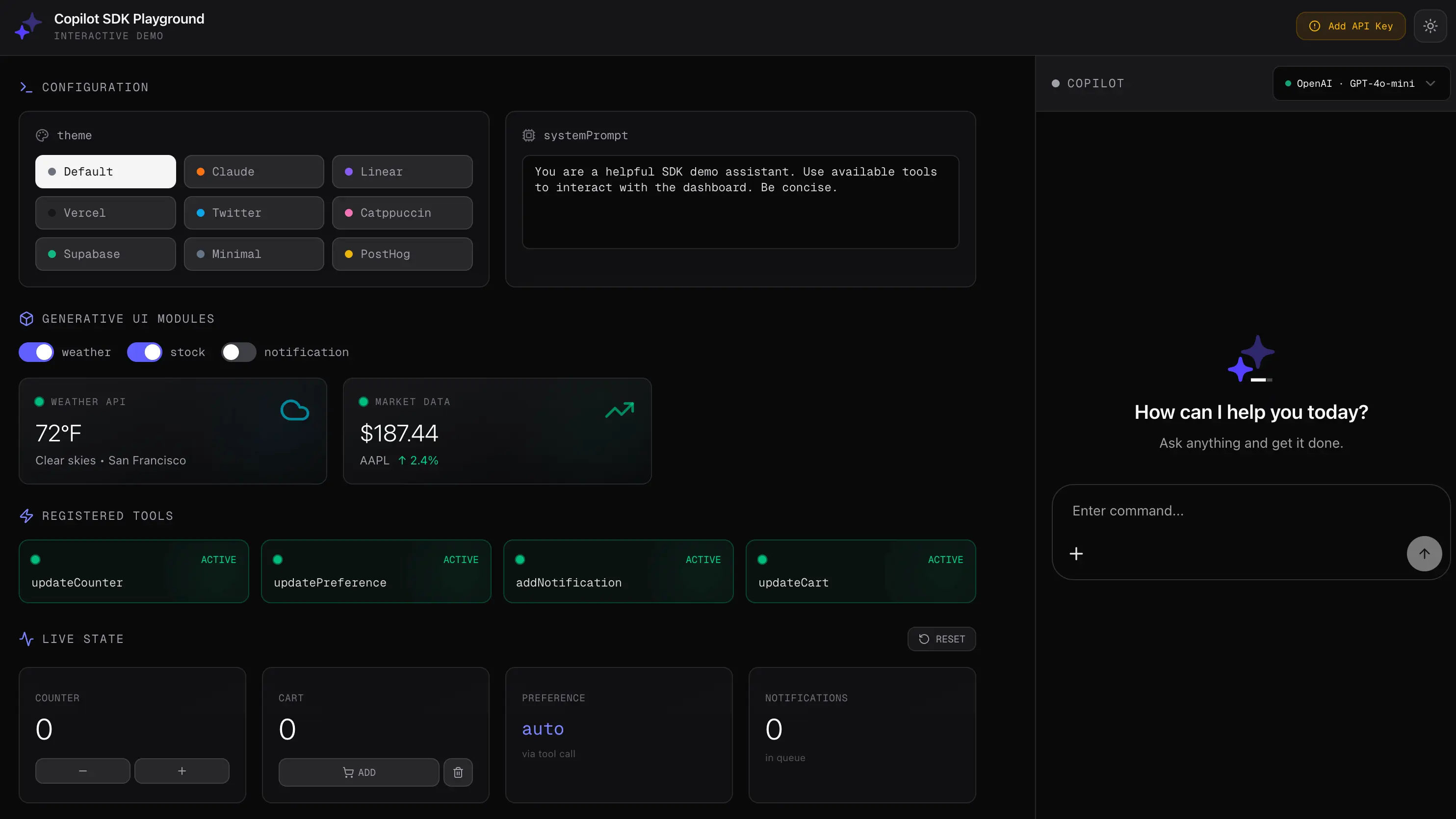Click the plus attachment icon in chat

(x=1076, y=553)
